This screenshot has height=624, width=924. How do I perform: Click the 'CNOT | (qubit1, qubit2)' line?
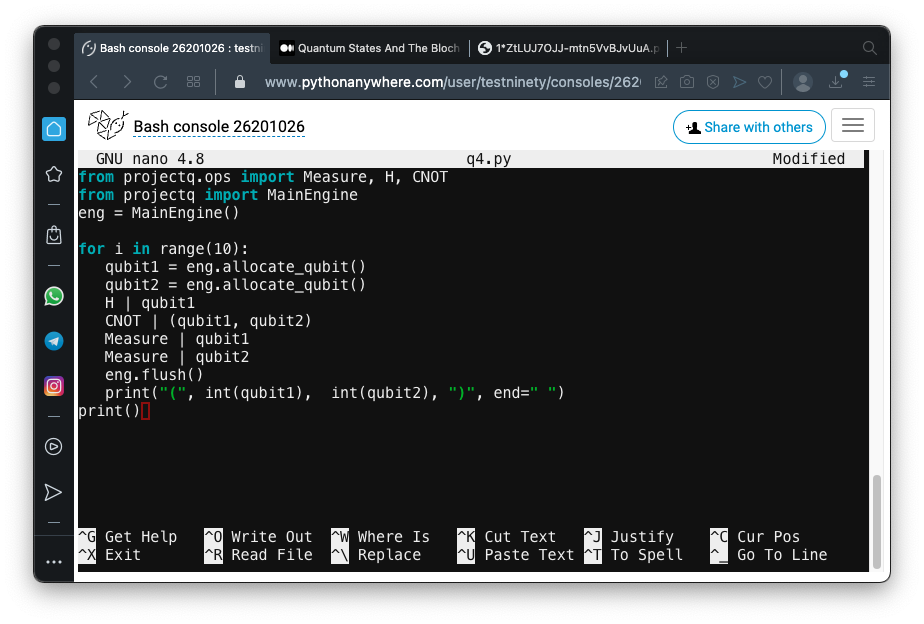tap(208, 321)
